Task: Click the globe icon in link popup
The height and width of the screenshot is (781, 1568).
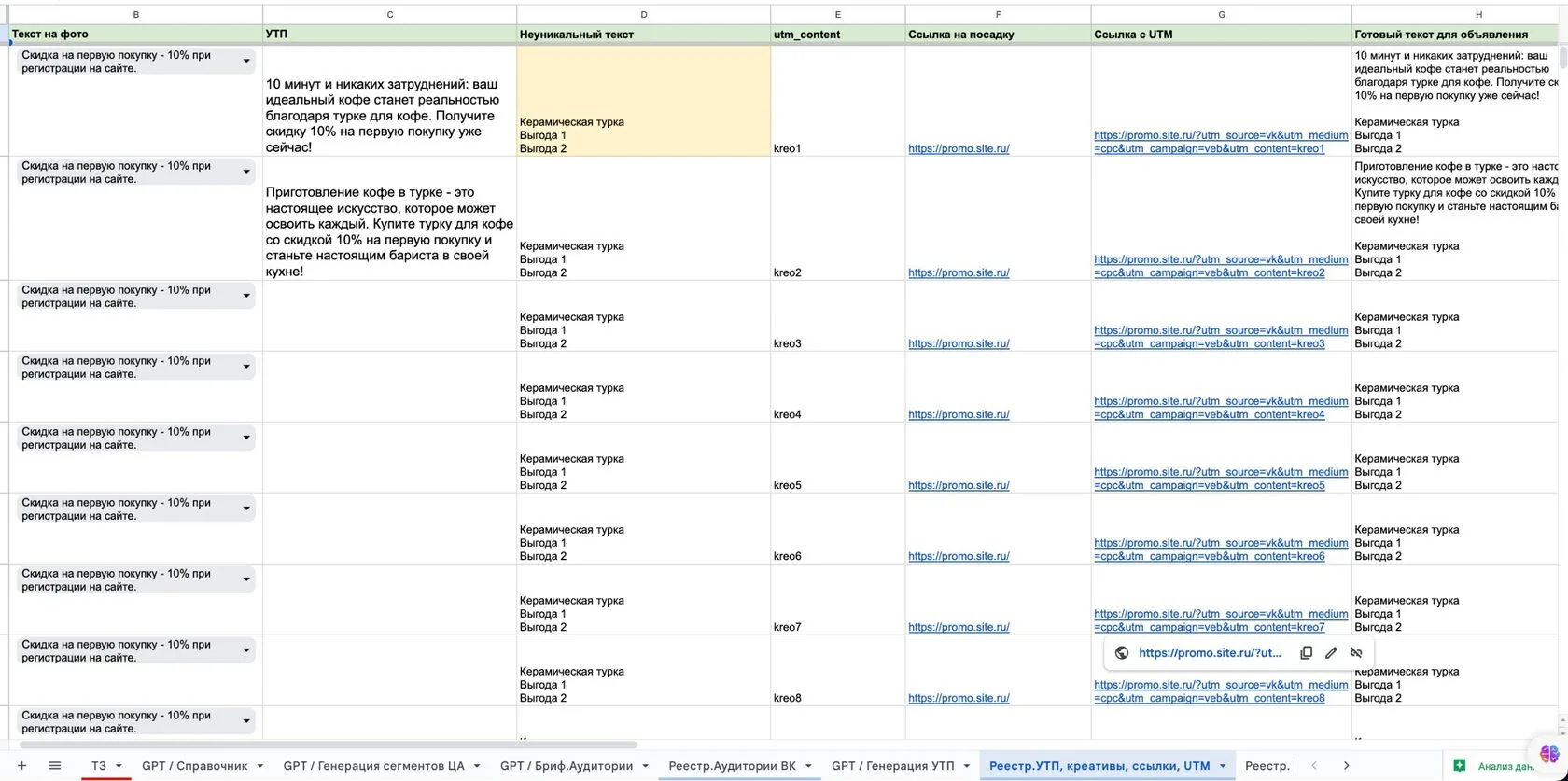Action: click(1122, 653)
